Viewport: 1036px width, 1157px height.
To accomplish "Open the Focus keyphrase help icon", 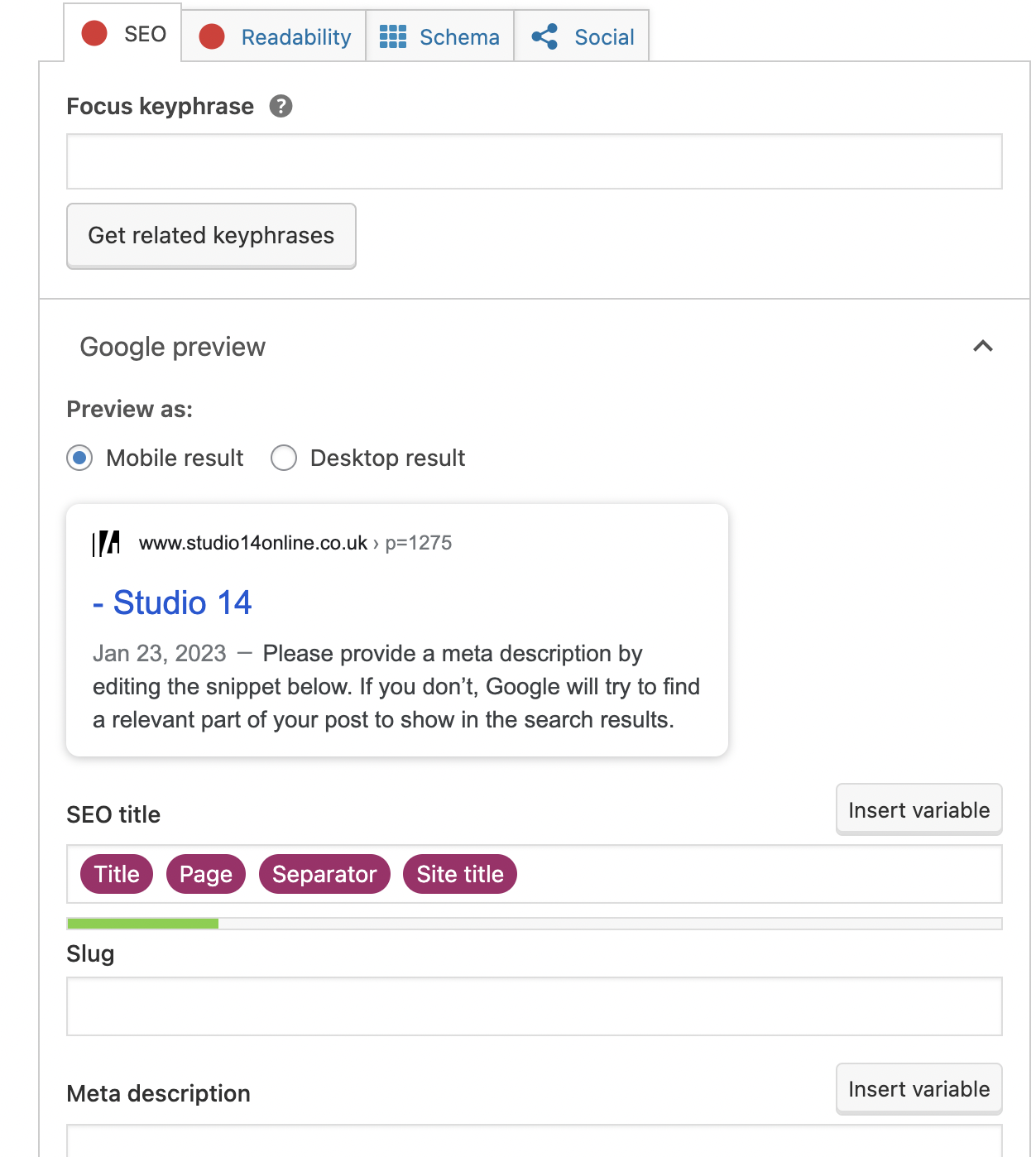I will tap(281, 106).
